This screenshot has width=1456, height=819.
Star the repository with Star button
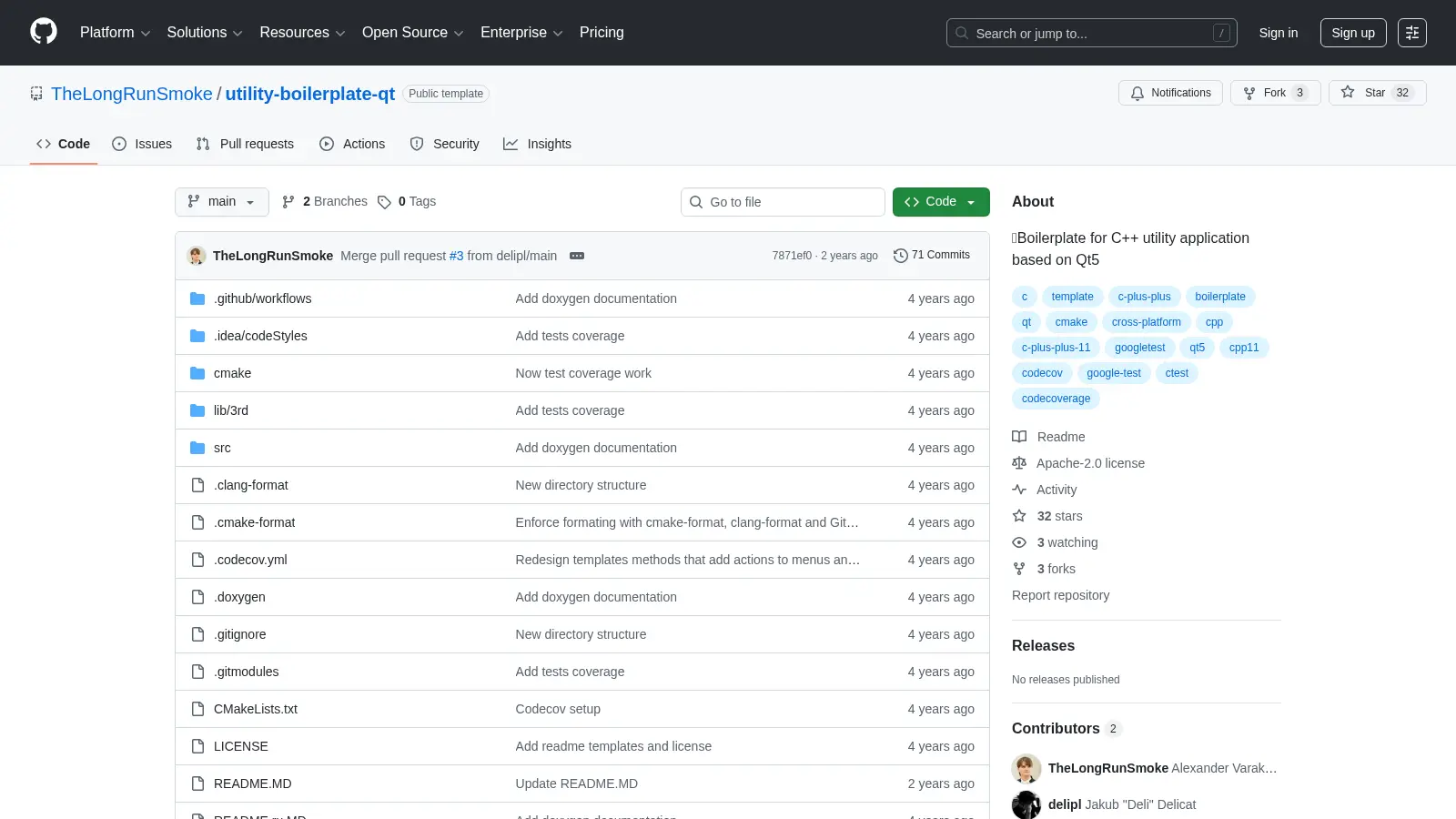click(1377, 93)
